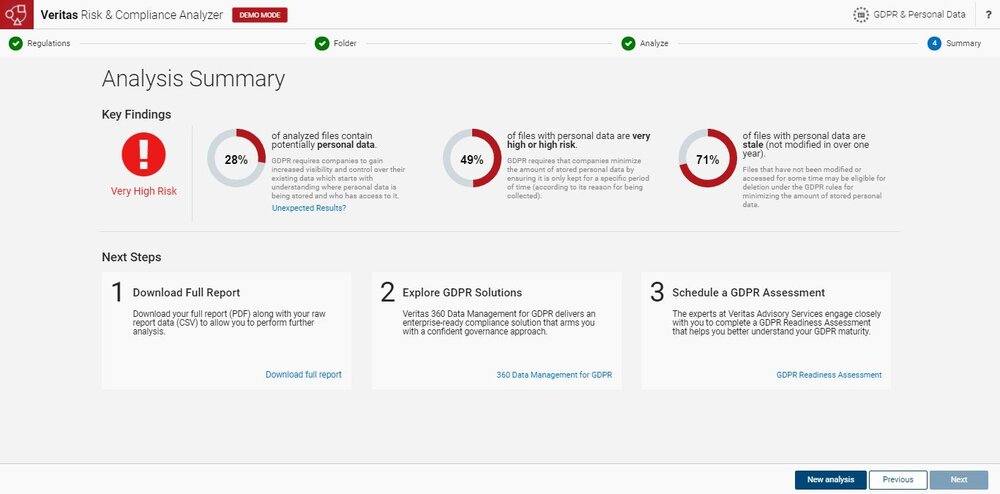The image size is (1000, 494).
Task: Click green checkmark beside Regulations step
Action: click(x=16, y=43)
